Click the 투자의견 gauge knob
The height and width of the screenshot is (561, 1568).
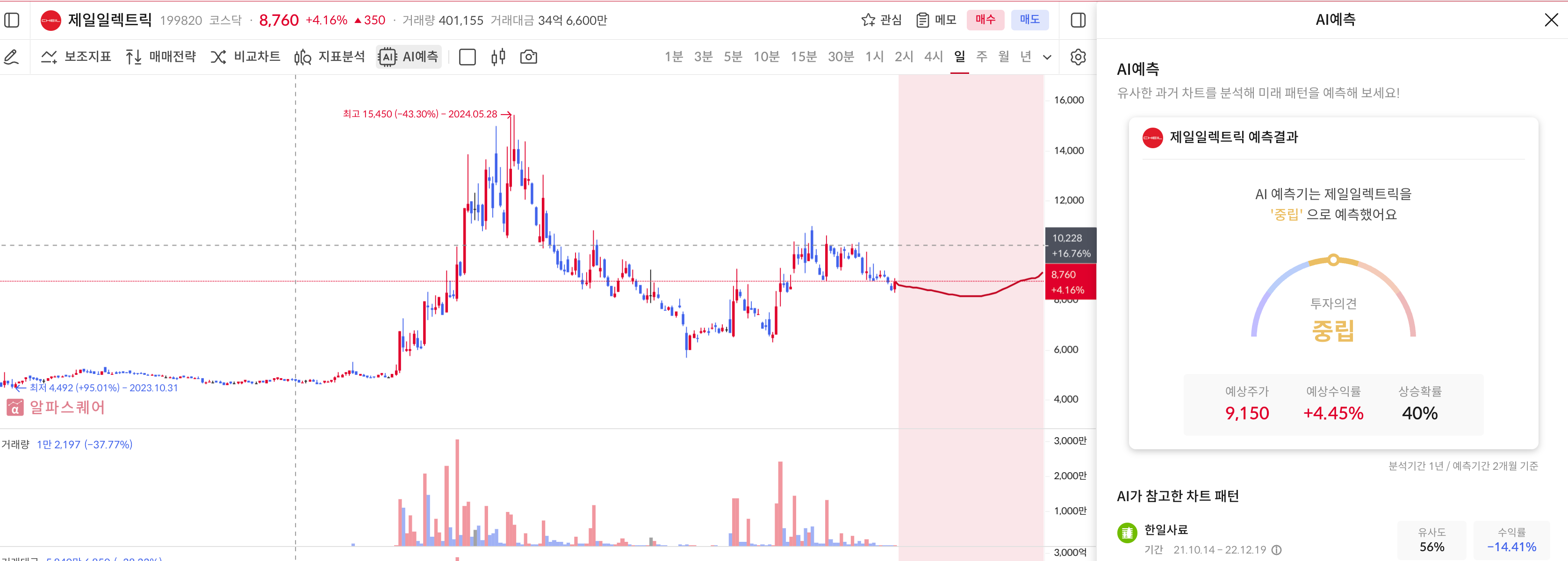coord(1333,260)
